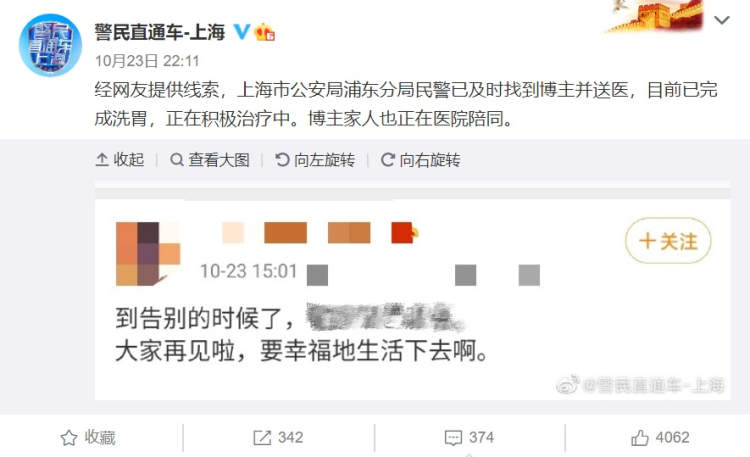Click the upward arrow icon beside 收起
The image size is (750, 457).
(102, 160)
